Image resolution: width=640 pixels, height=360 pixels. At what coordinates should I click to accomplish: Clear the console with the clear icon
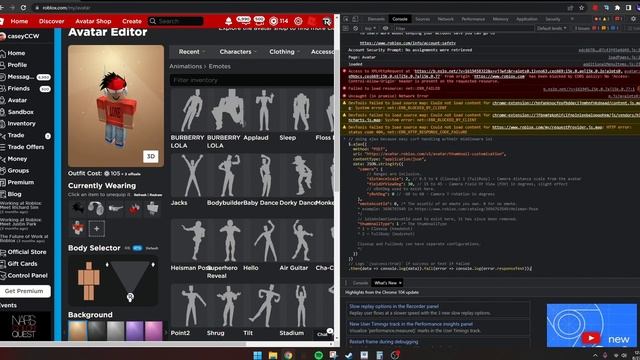[x=356, y=28]
